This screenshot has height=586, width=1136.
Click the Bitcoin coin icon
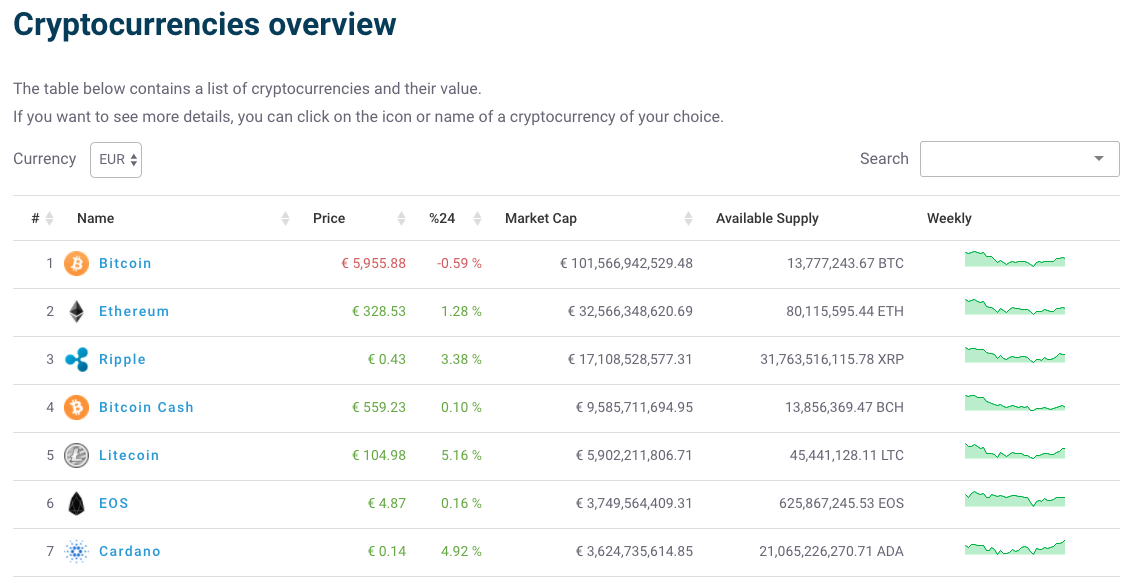pos(76,264)
